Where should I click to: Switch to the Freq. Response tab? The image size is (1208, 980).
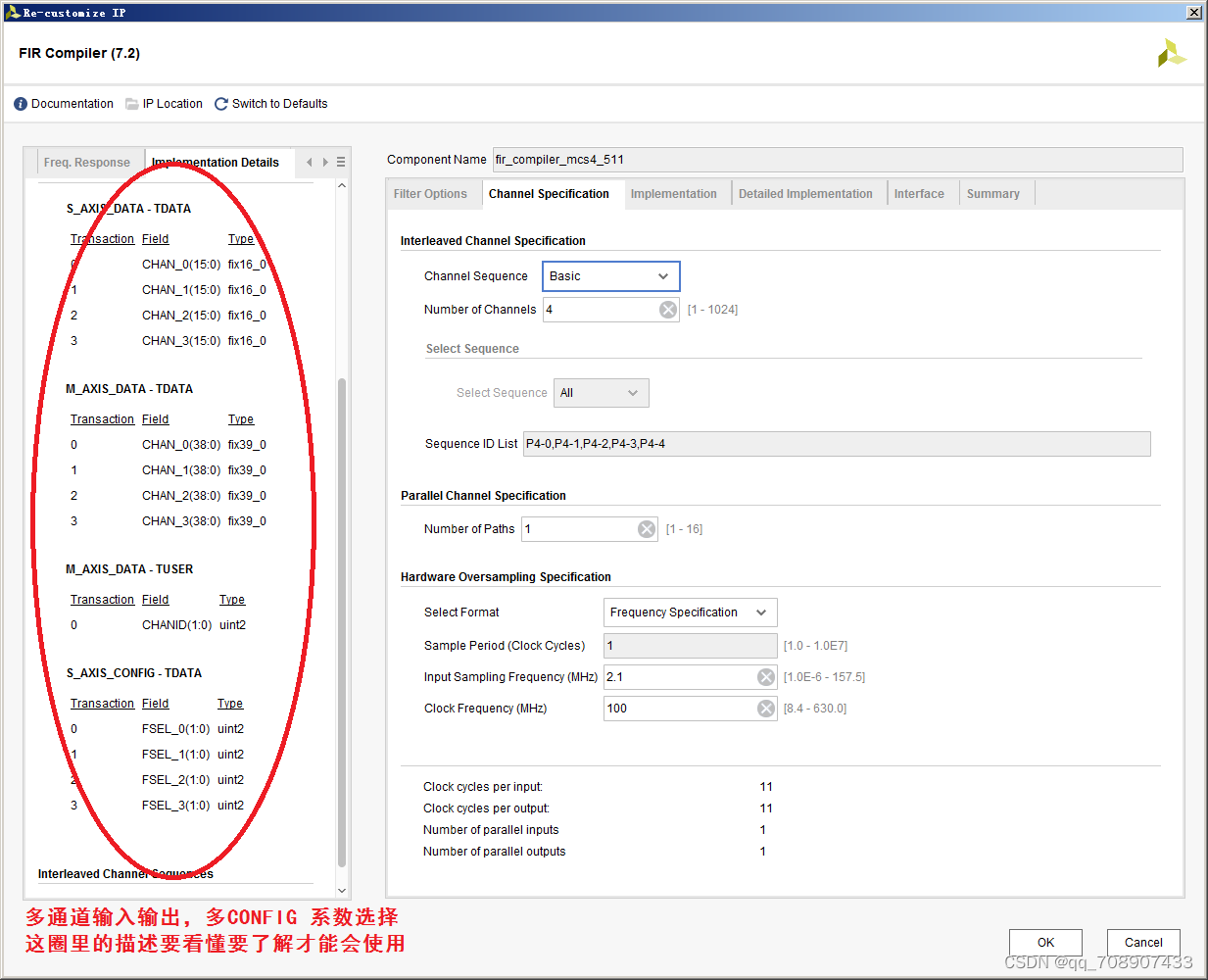coord(89,161)
